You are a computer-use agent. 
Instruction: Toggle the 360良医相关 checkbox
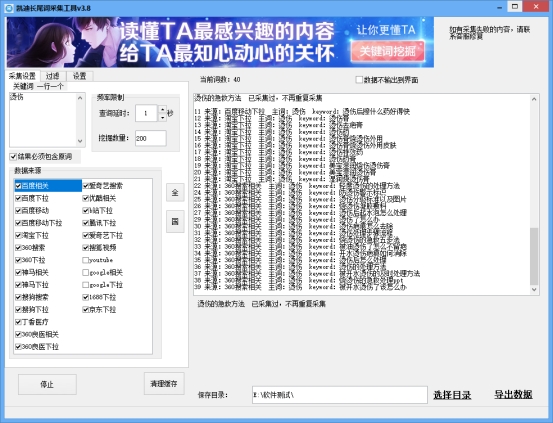[18, 334]
